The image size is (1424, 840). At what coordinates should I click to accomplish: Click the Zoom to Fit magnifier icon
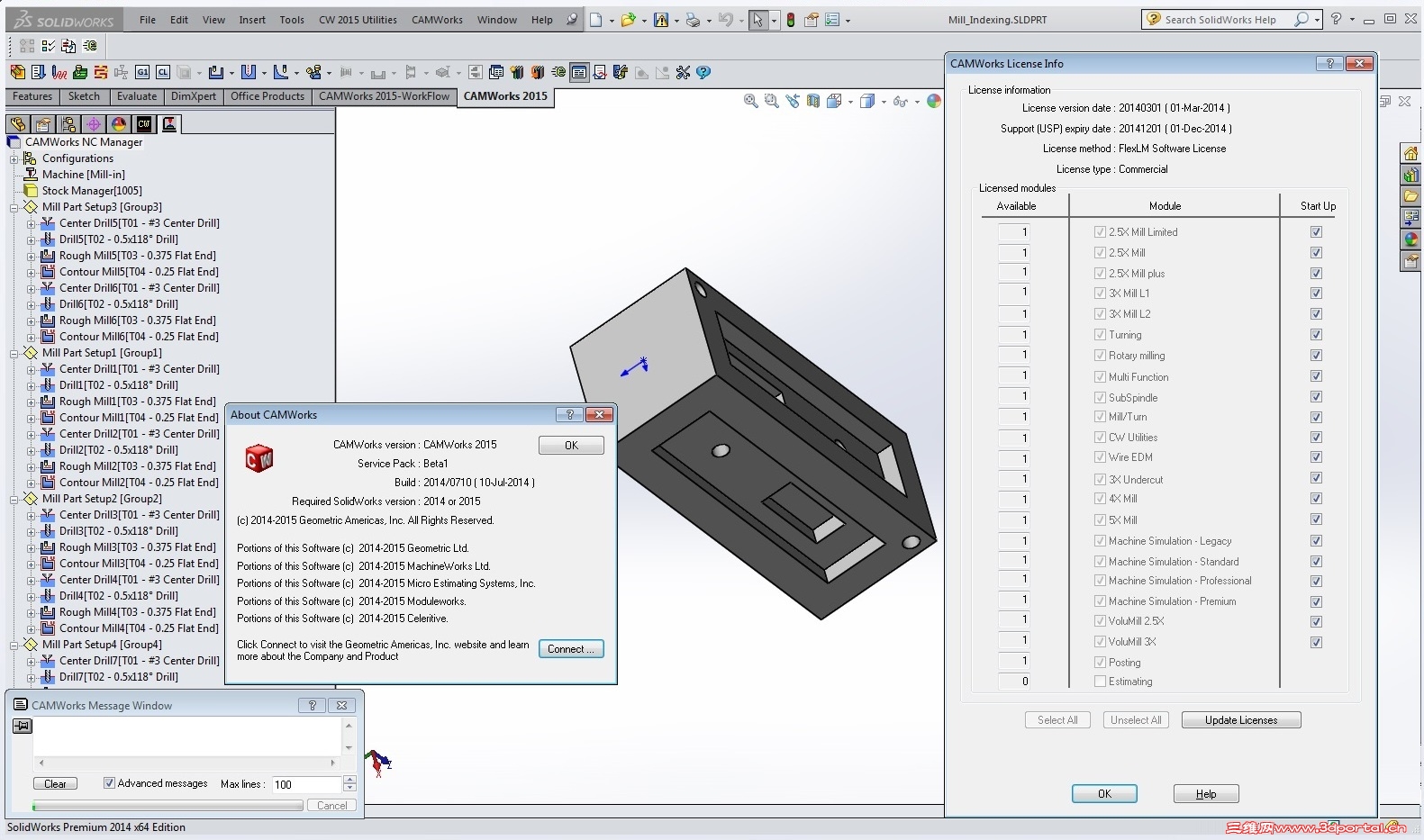pyautogui.click(x=750, y=102)
